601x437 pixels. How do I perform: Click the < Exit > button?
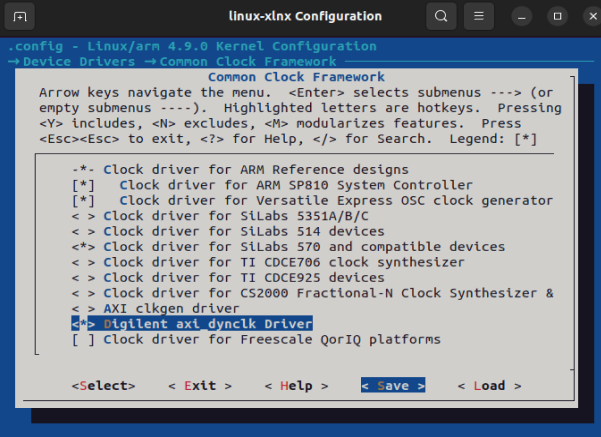coord(200,386)
